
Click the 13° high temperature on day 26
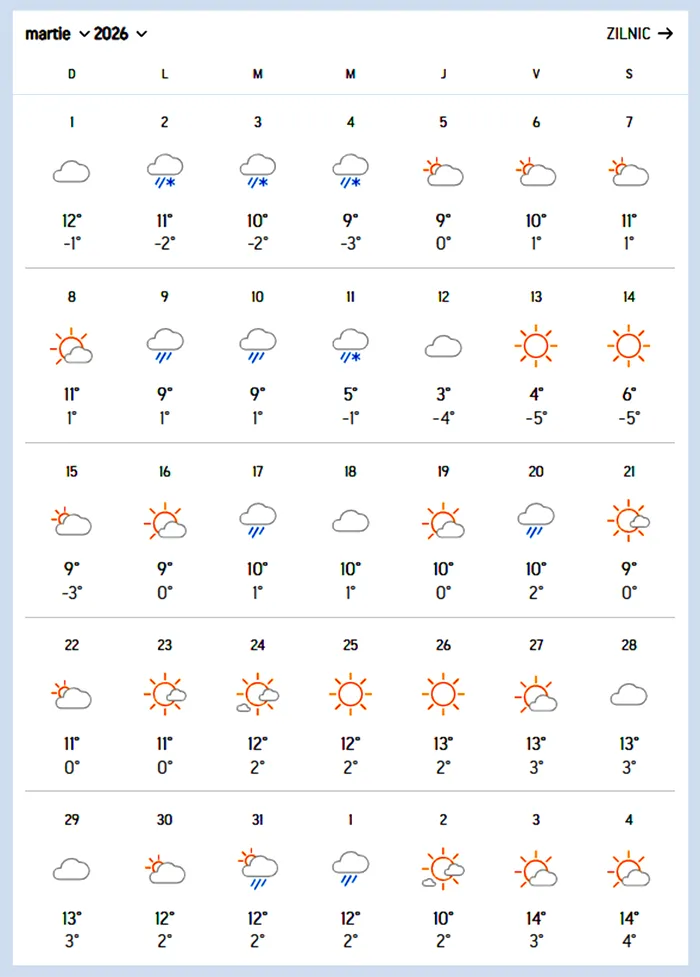(x=443, y=743)
